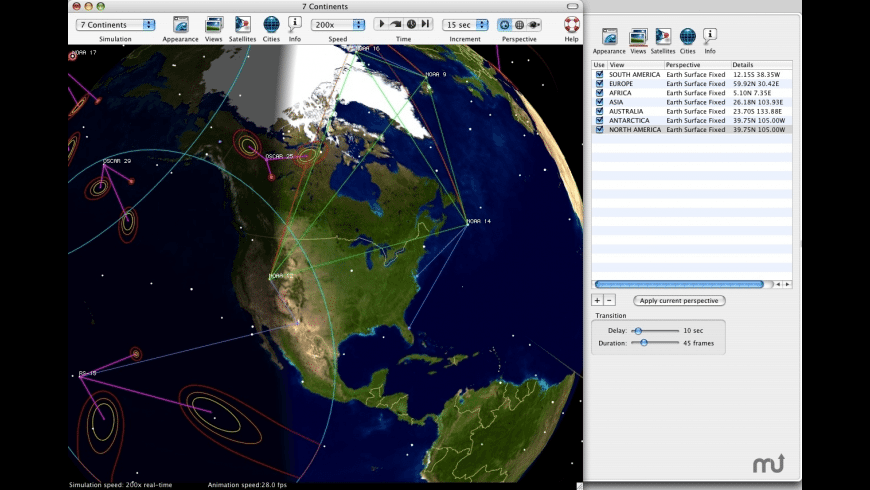Disable the ANTARCTICA view checkbox
870x490 pixels.
coord(599,120)
